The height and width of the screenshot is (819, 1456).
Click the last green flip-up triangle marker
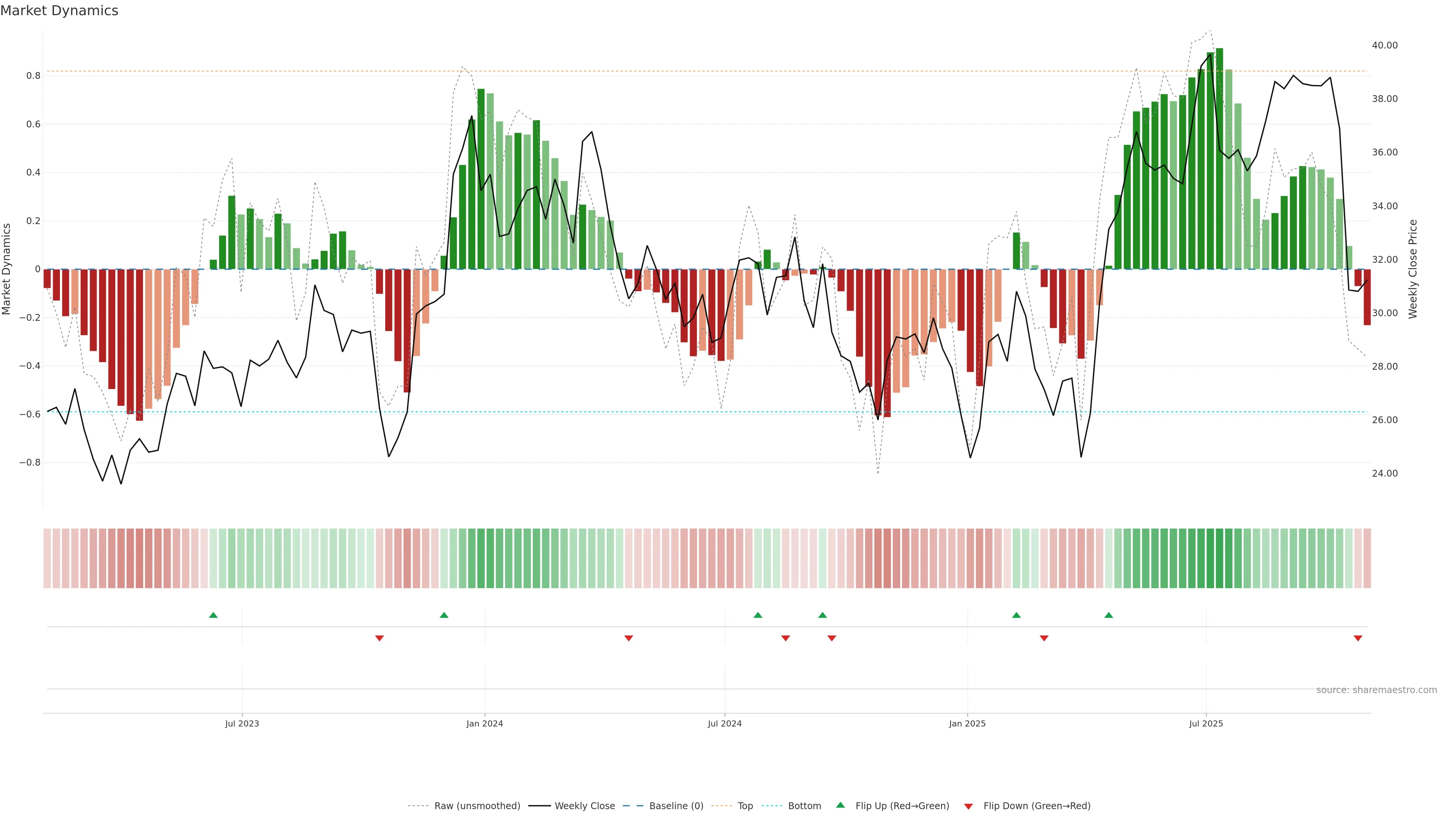pyautogui.click(x=1108, y=615)
